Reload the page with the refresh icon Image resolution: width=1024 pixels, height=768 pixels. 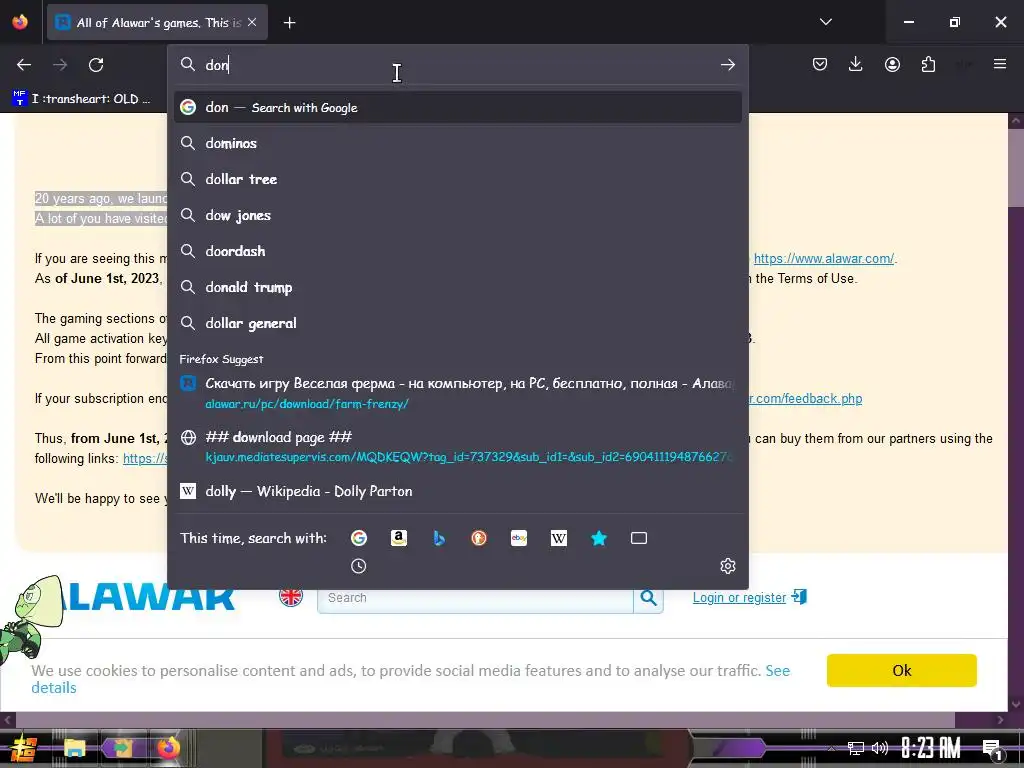click(x=96, y=65)
